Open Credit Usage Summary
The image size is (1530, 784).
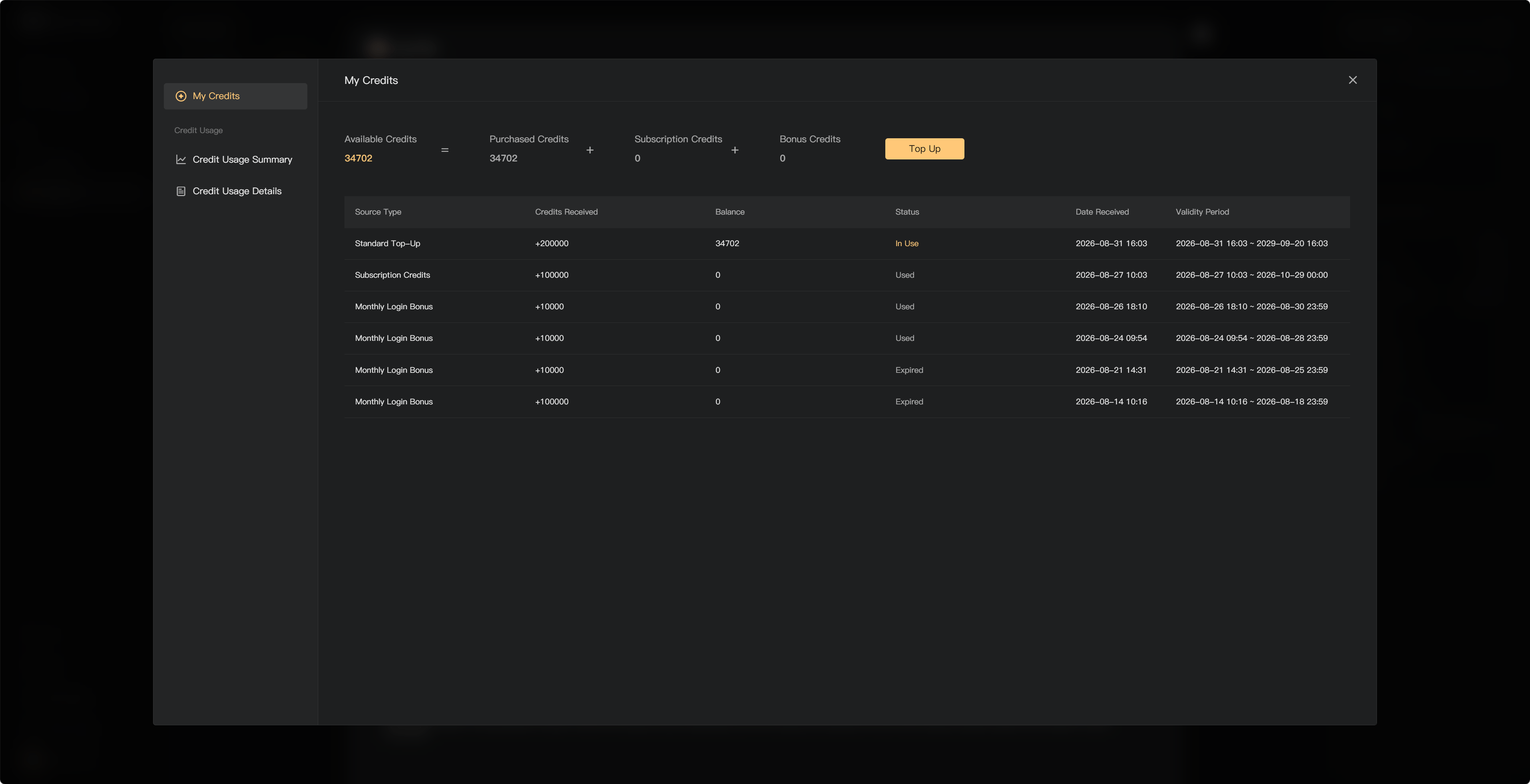point(235,160)
